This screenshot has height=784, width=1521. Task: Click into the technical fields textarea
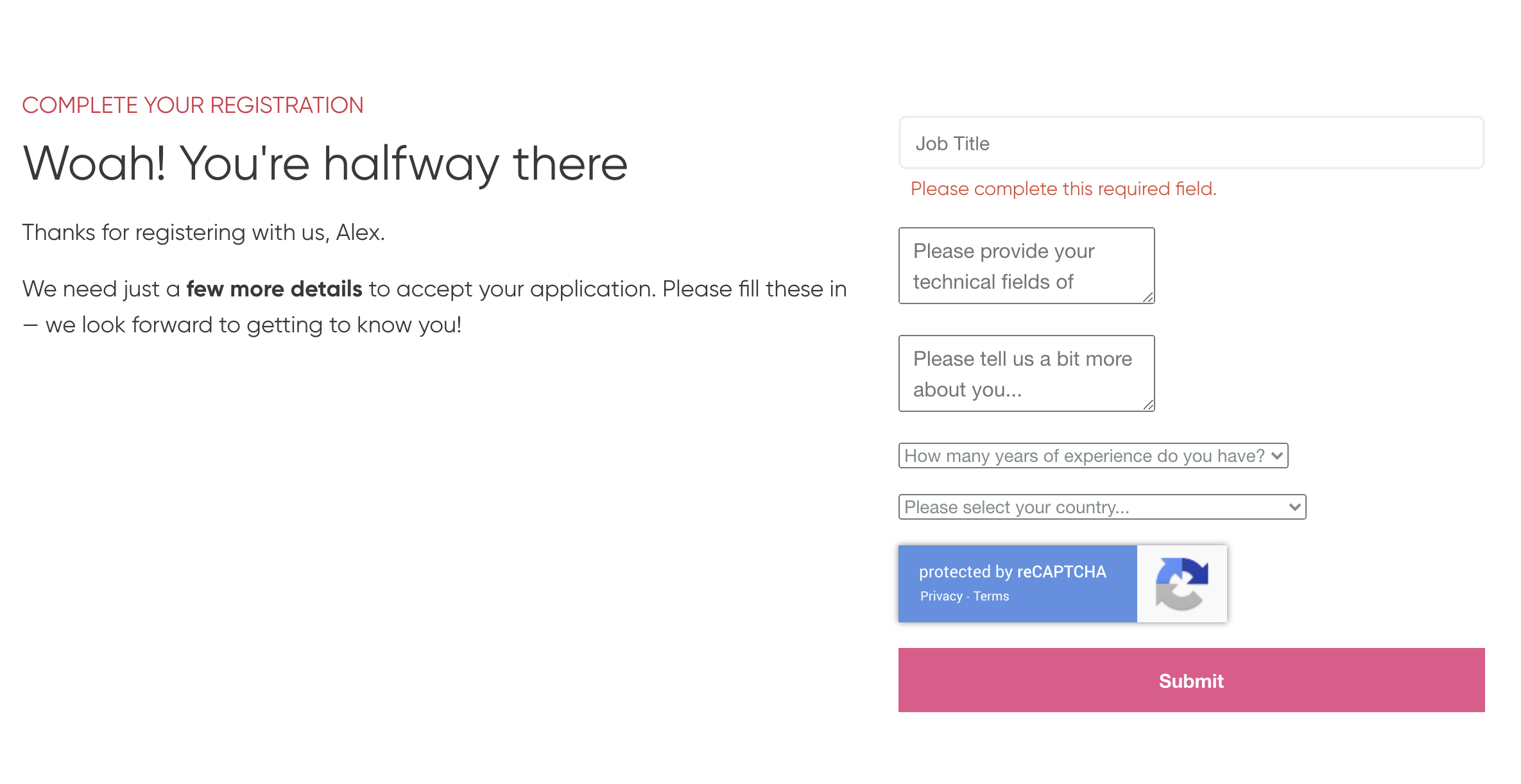click(x=1026, y=266)
